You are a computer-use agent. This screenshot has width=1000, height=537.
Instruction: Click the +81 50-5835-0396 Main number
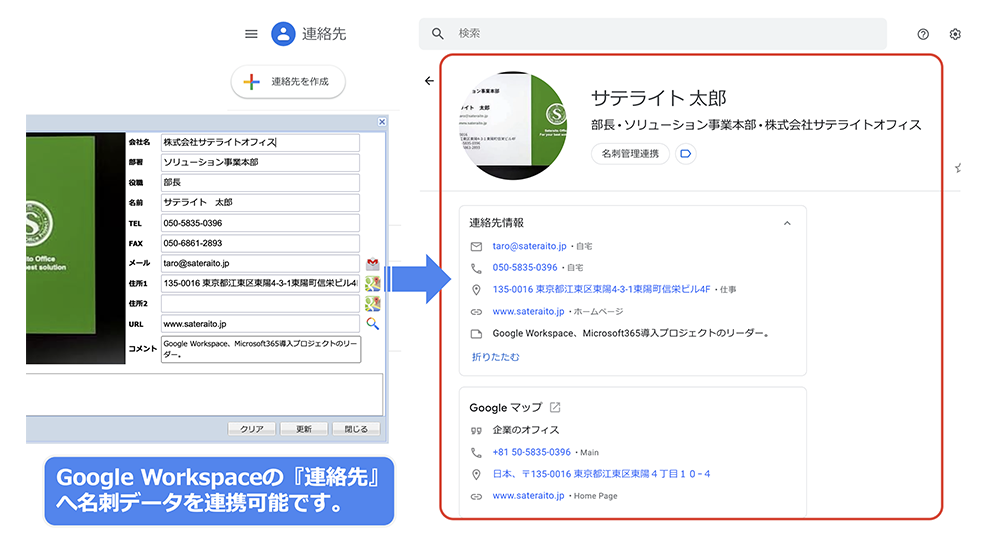point(531,452)
